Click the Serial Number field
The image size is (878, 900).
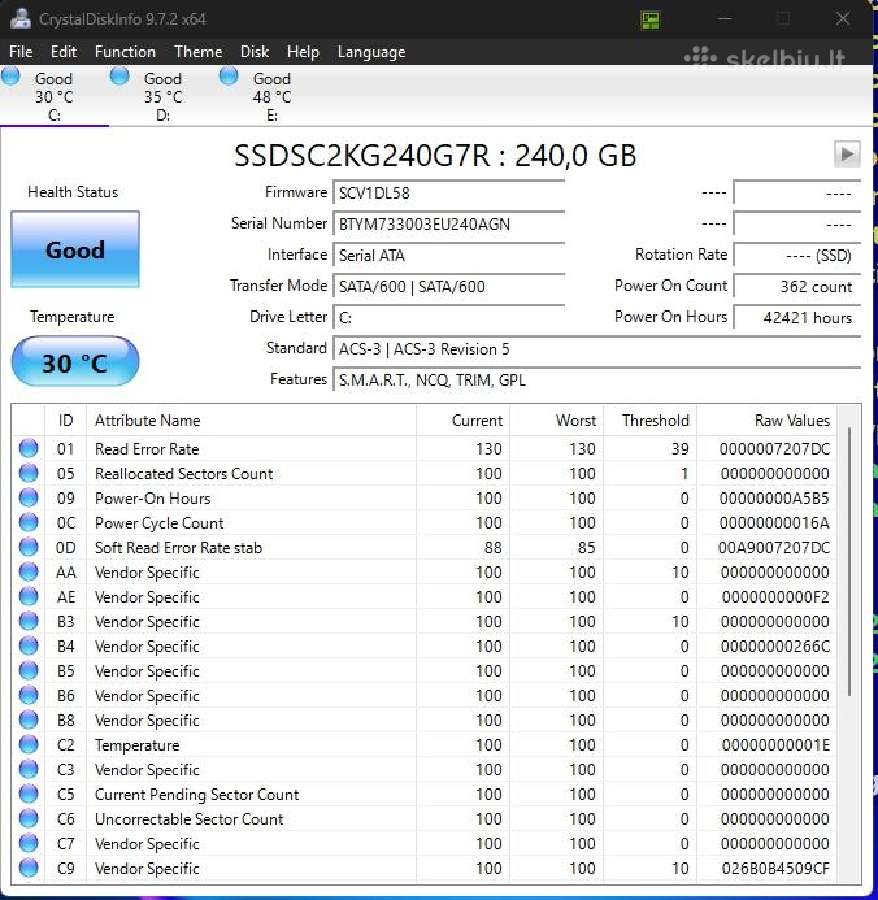(x=449, y=224)
